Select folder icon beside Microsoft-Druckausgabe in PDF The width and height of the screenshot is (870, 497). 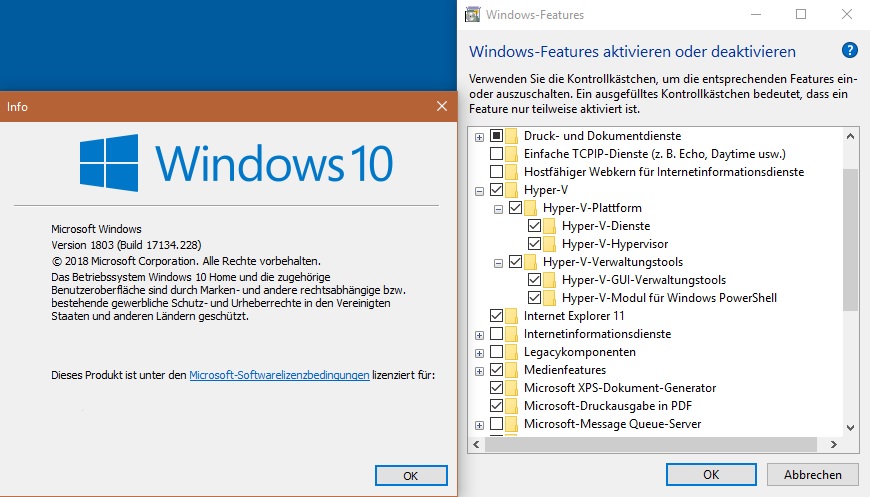pyautogui.click(x=512, y=405)
